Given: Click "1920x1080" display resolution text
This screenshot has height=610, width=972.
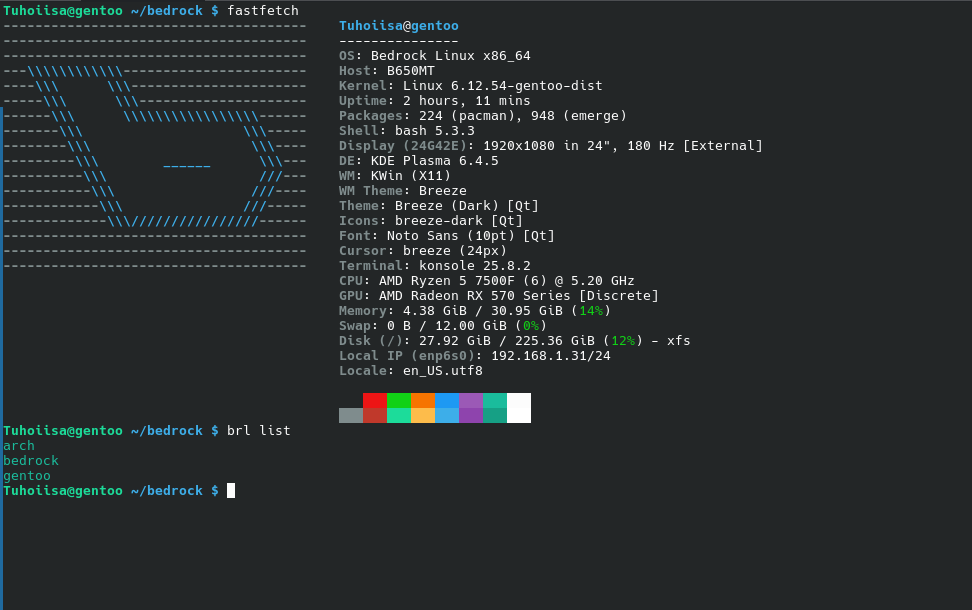Looking at the screenshot, I should (519, 146).
